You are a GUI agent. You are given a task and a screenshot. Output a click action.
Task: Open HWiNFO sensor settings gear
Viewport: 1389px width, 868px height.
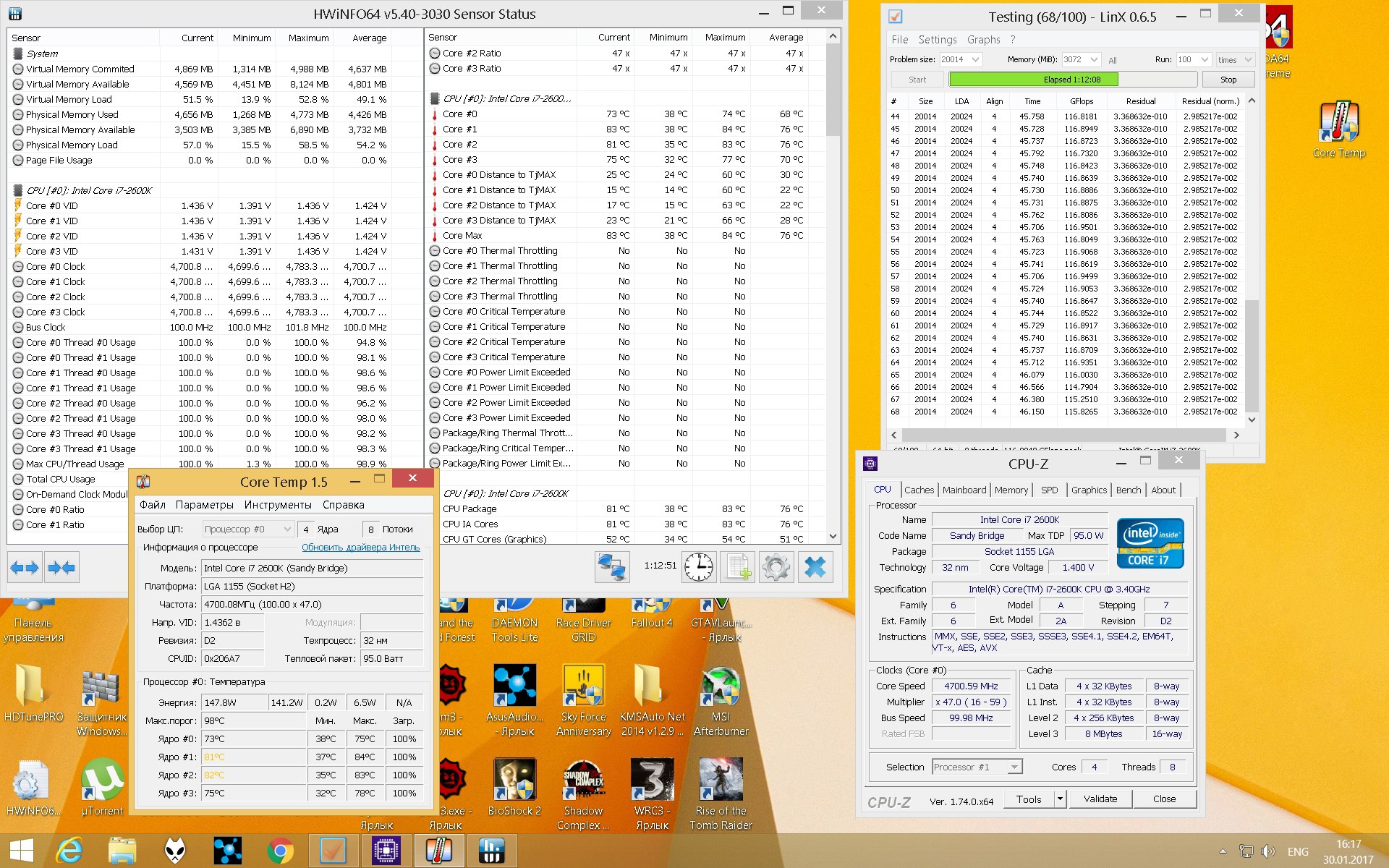point(776,567)
